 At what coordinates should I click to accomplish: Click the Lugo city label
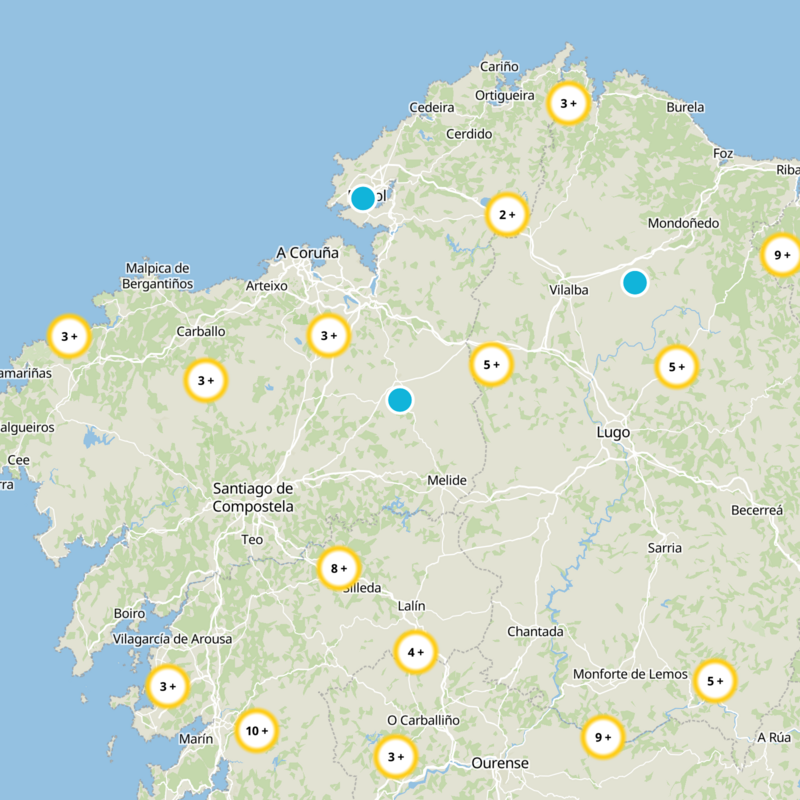(x=613, y=433)
